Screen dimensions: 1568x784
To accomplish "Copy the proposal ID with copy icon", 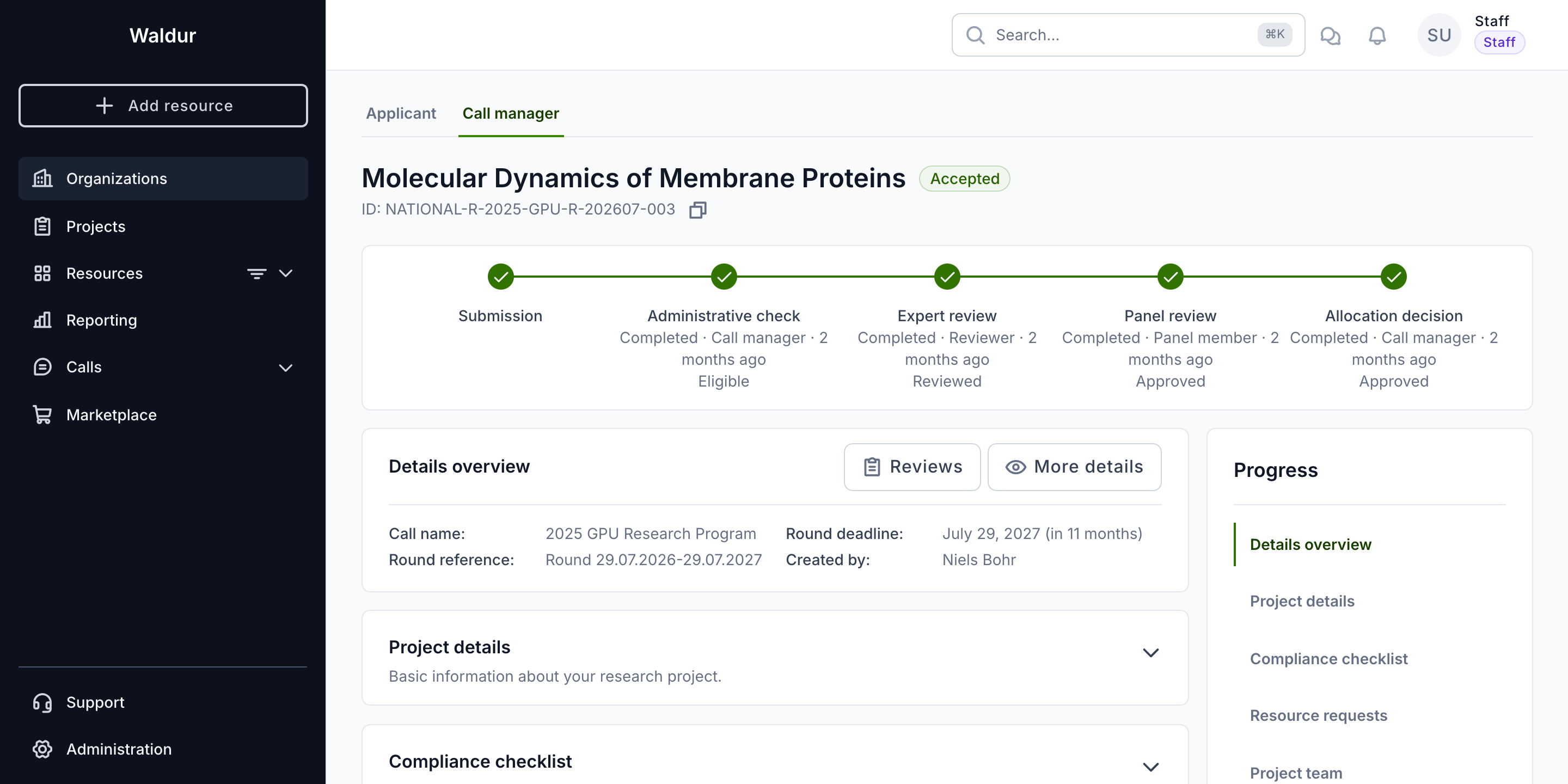I will click(x=697, y=210).
